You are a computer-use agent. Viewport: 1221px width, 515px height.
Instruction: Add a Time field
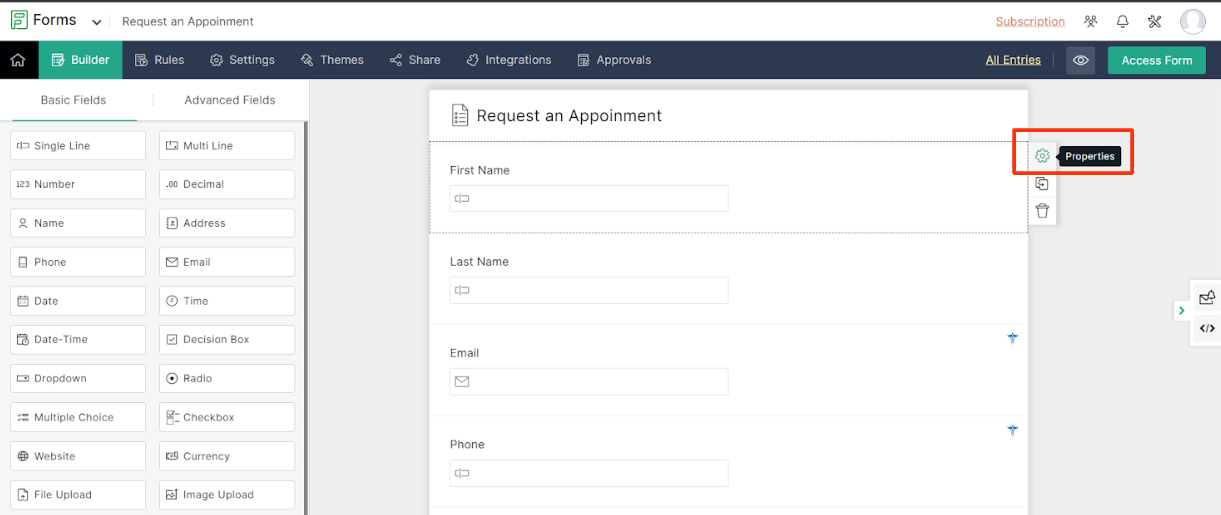pos(227,300)
